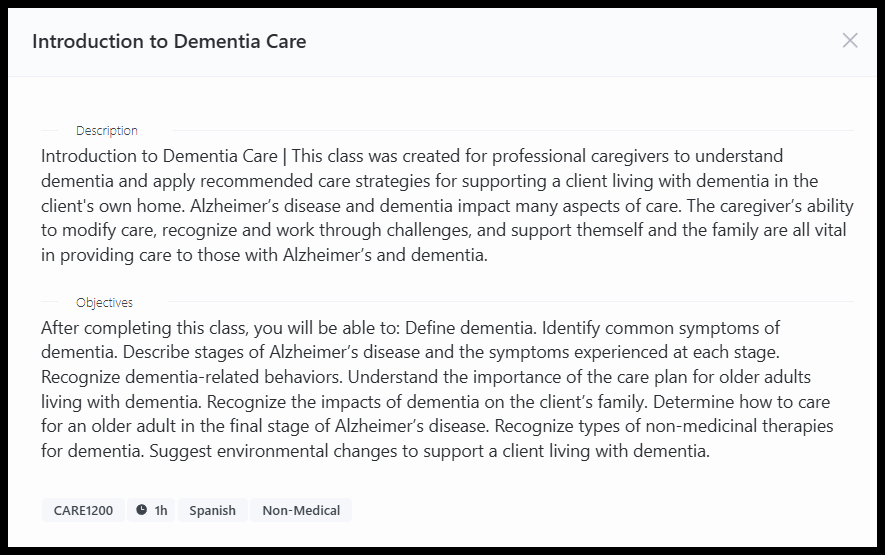885x555 pixels.
Task: Click the Spanish language tag
Action: (x=212, y=510)
